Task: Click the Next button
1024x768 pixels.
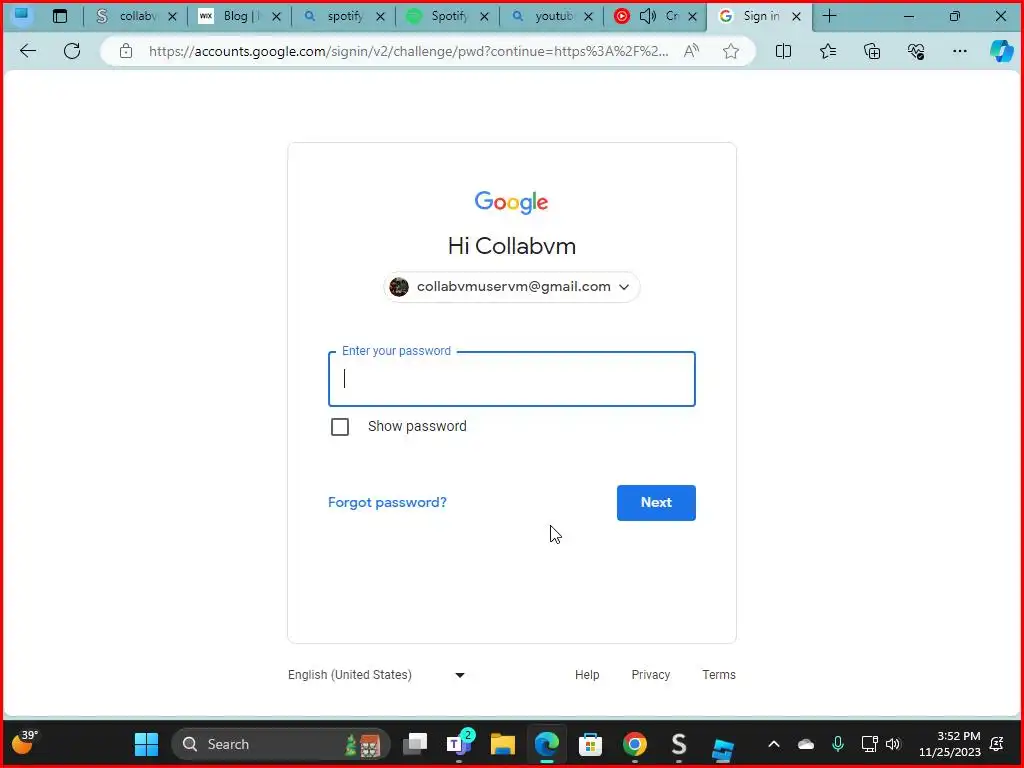Action: pyautogui.click(x=656, y=502)
